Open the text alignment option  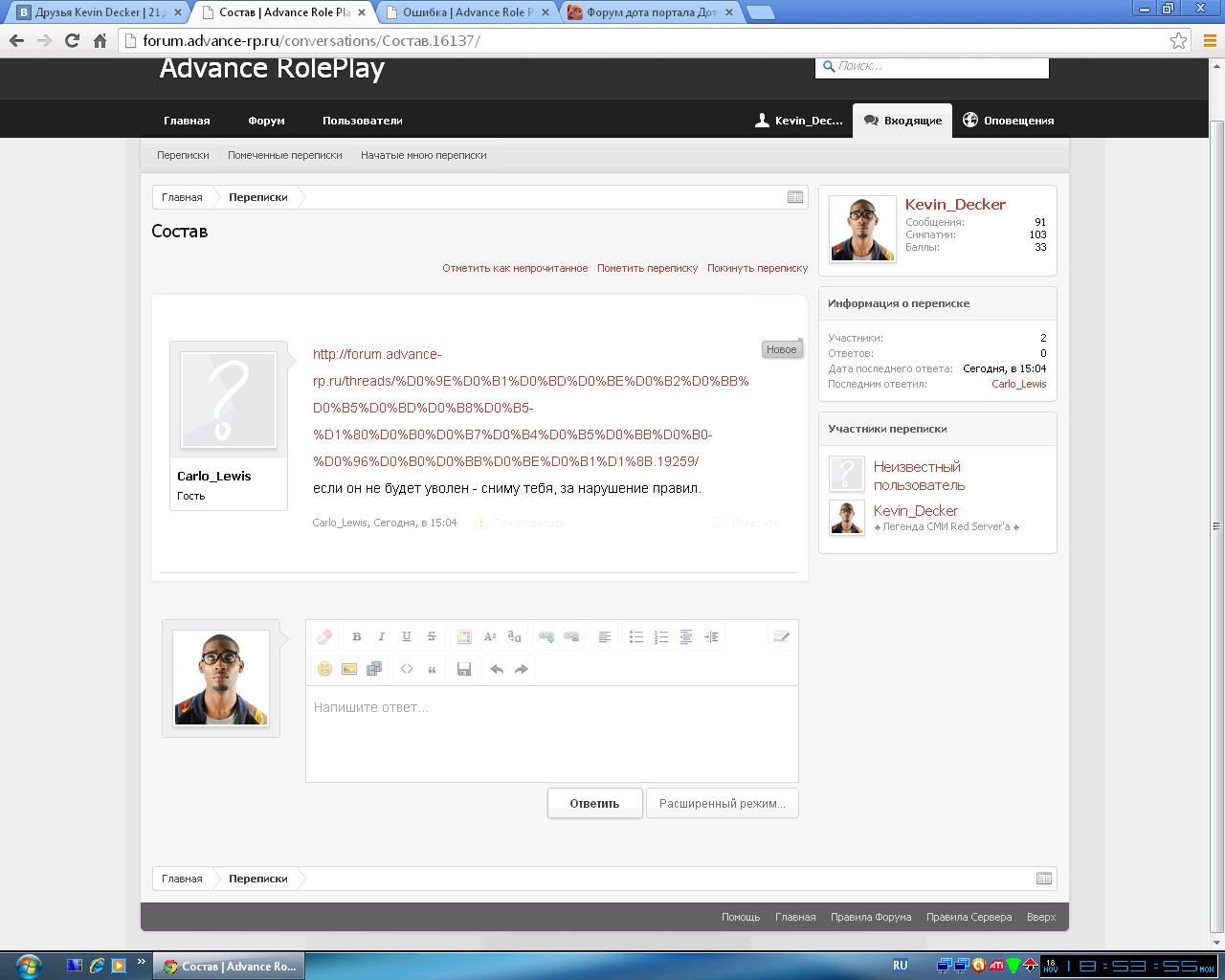coord(604,637)
